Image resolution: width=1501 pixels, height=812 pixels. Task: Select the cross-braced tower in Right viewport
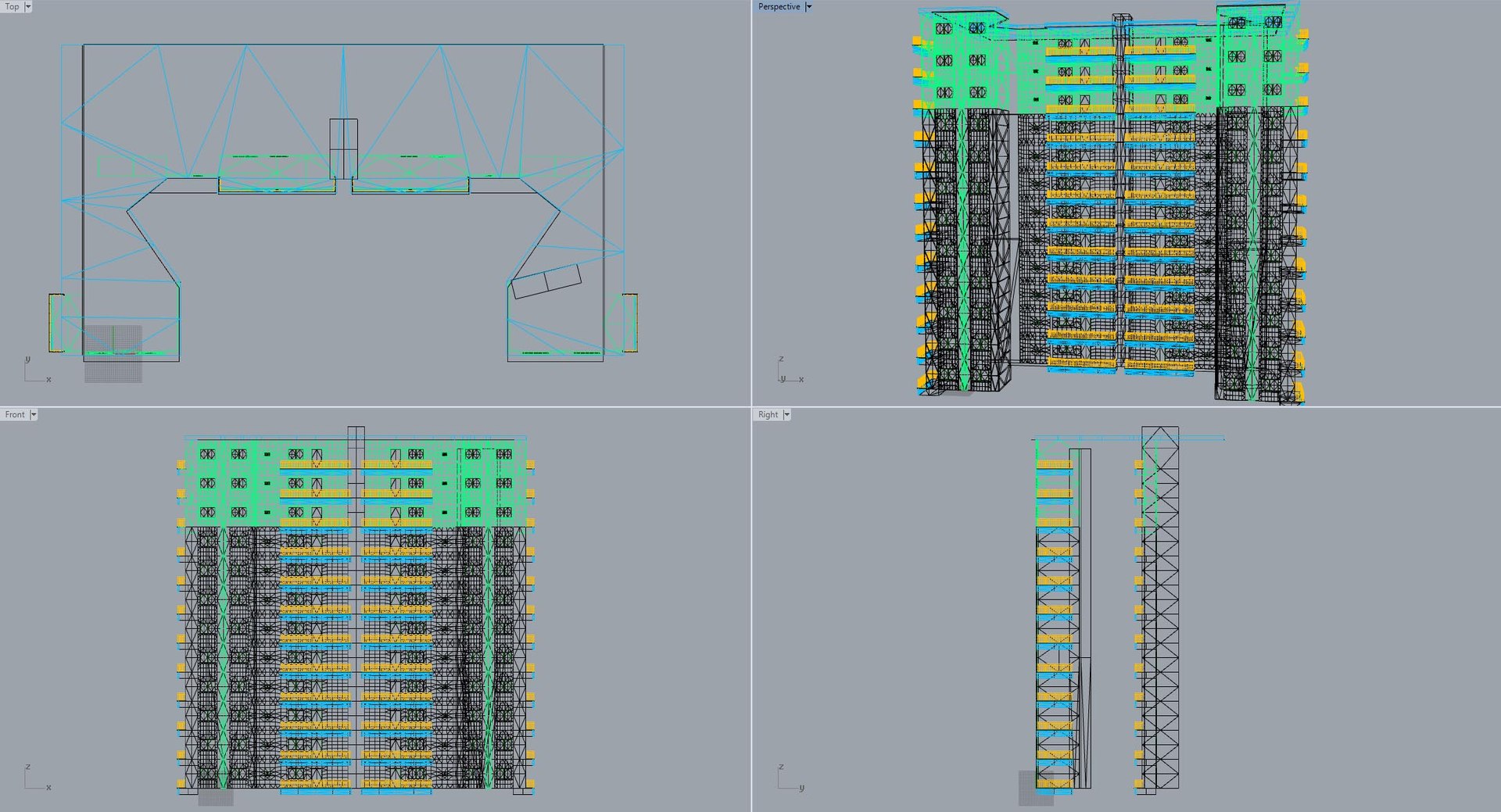coord(1159,607)
